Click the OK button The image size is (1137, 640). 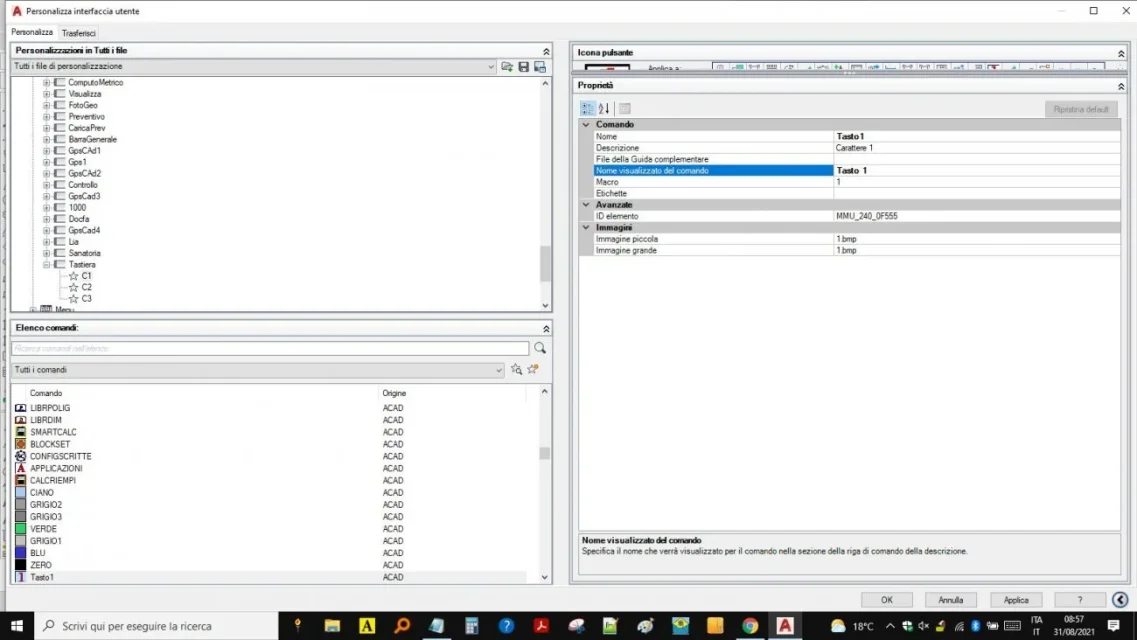pyautogui.click(x=886, y=600)
